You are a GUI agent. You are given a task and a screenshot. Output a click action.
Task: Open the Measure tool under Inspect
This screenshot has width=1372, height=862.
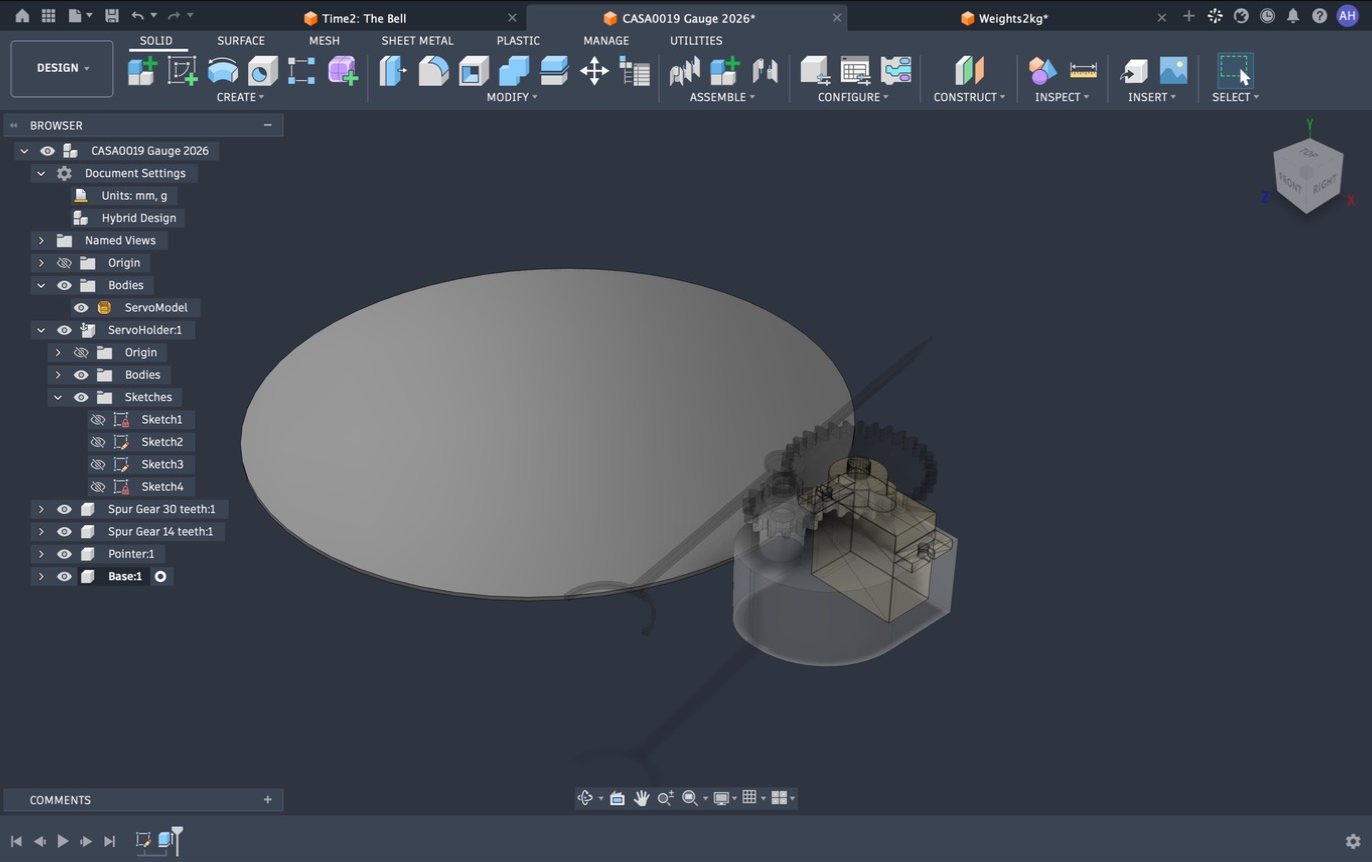1083,70
